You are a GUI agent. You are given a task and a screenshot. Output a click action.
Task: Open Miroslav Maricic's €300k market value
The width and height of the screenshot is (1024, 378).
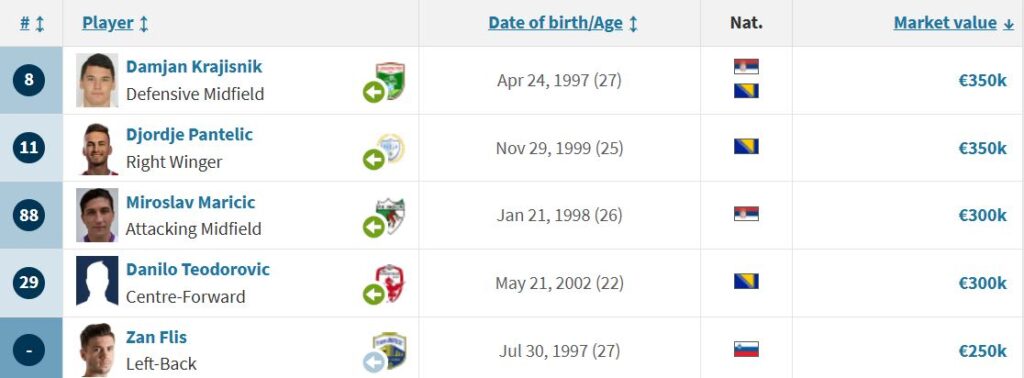983,215
